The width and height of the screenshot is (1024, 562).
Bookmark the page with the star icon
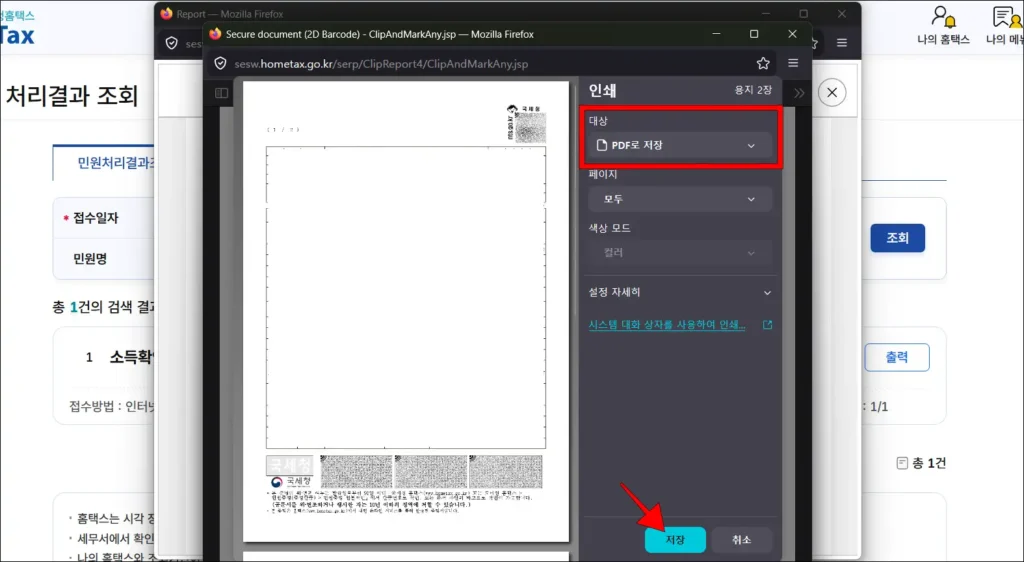point(763,63)
